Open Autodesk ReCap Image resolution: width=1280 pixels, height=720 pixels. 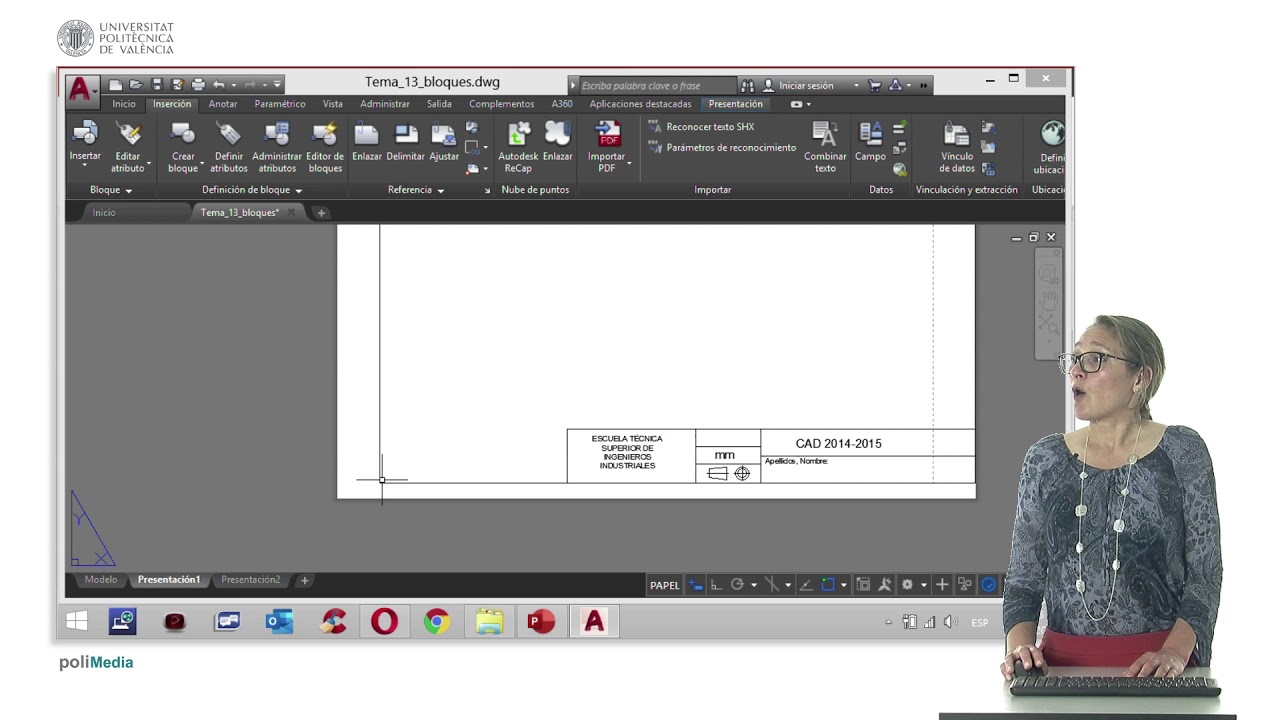pyautogui.click(x=518, y=147)
